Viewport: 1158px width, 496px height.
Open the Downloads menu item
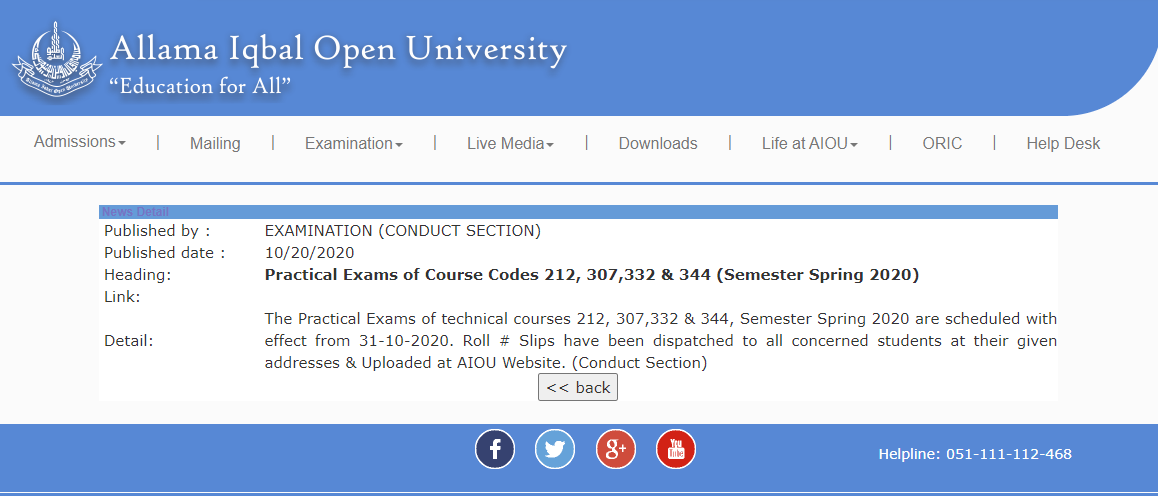point(658,144)
